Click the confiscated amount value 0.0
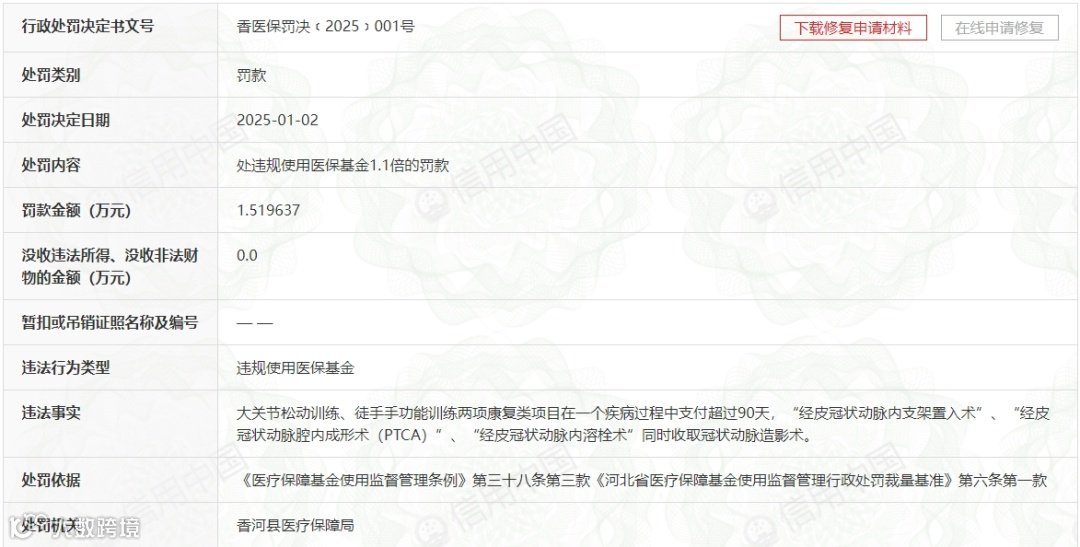Image resolution: width=1080 pixels, height=547 pixels. 247,256
